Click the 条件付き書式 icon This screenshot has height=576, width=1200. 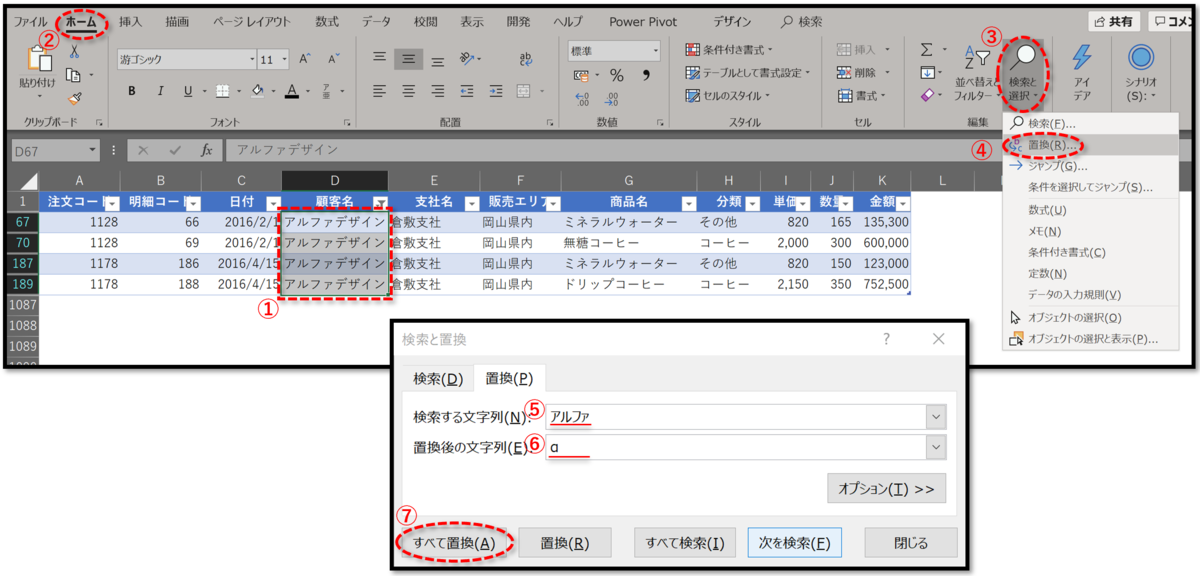[x=691, y=48]
